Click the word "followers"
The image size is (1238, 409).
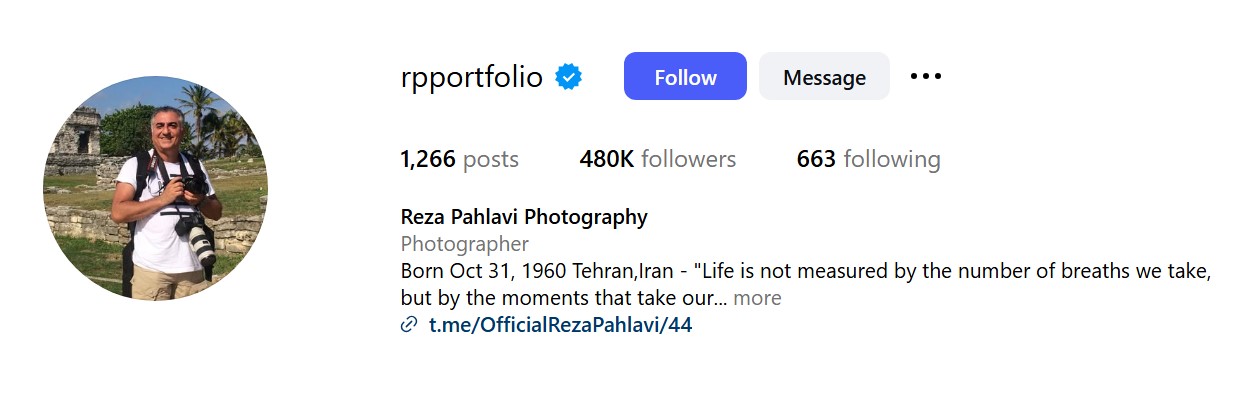[x=688, y=159]
